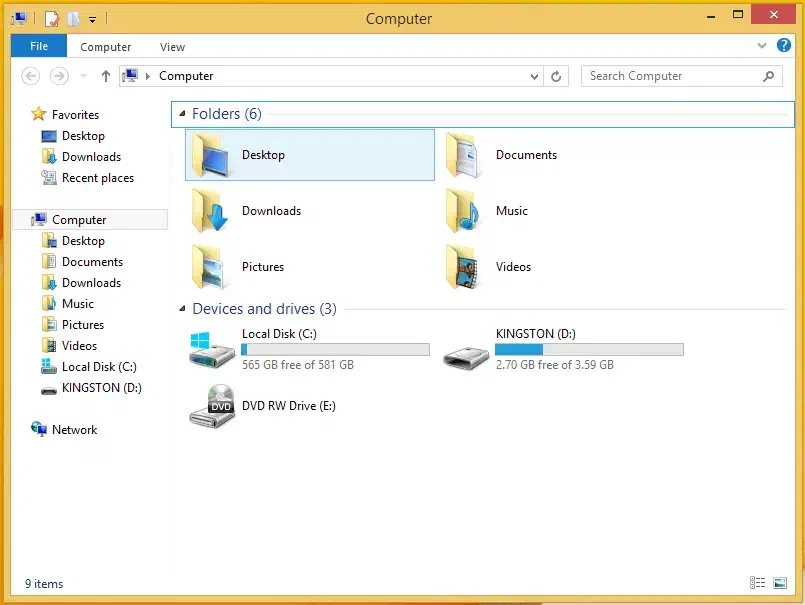
Task: Click the Help question mark icon
Action: pos(783,46)
